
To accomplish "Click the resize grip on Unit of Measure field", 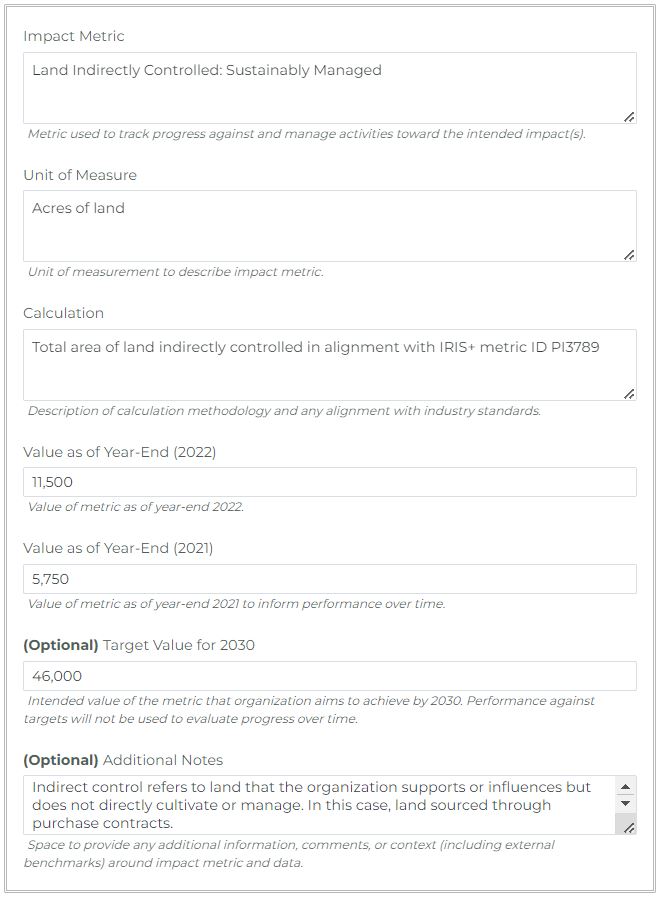I will (628, 253).
